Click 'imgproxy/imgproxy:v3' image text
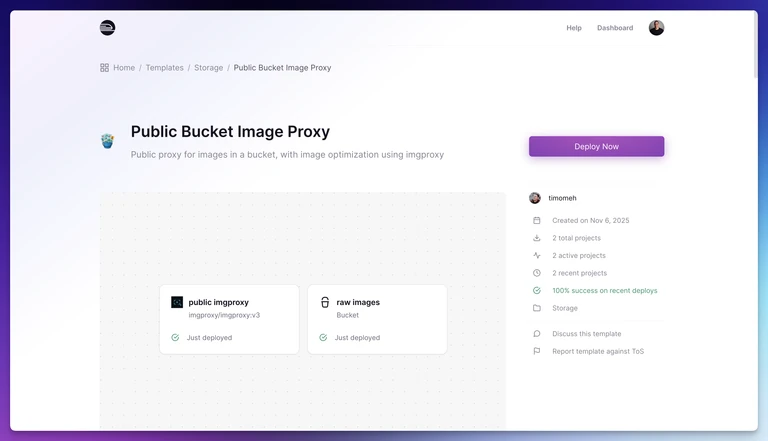Viewport: 768px width, 441px height. [x=224, y=315]
